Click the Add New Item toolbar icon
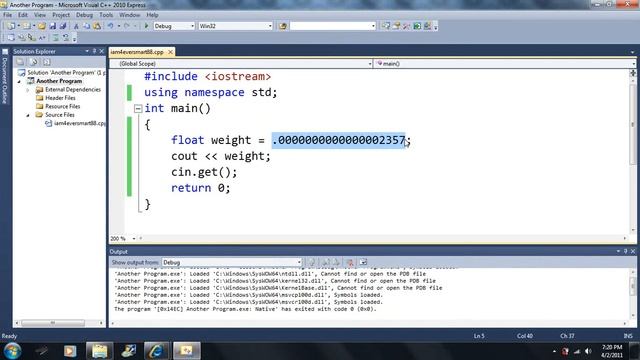Viewport: 640px width, 360px height. [27, 26]
